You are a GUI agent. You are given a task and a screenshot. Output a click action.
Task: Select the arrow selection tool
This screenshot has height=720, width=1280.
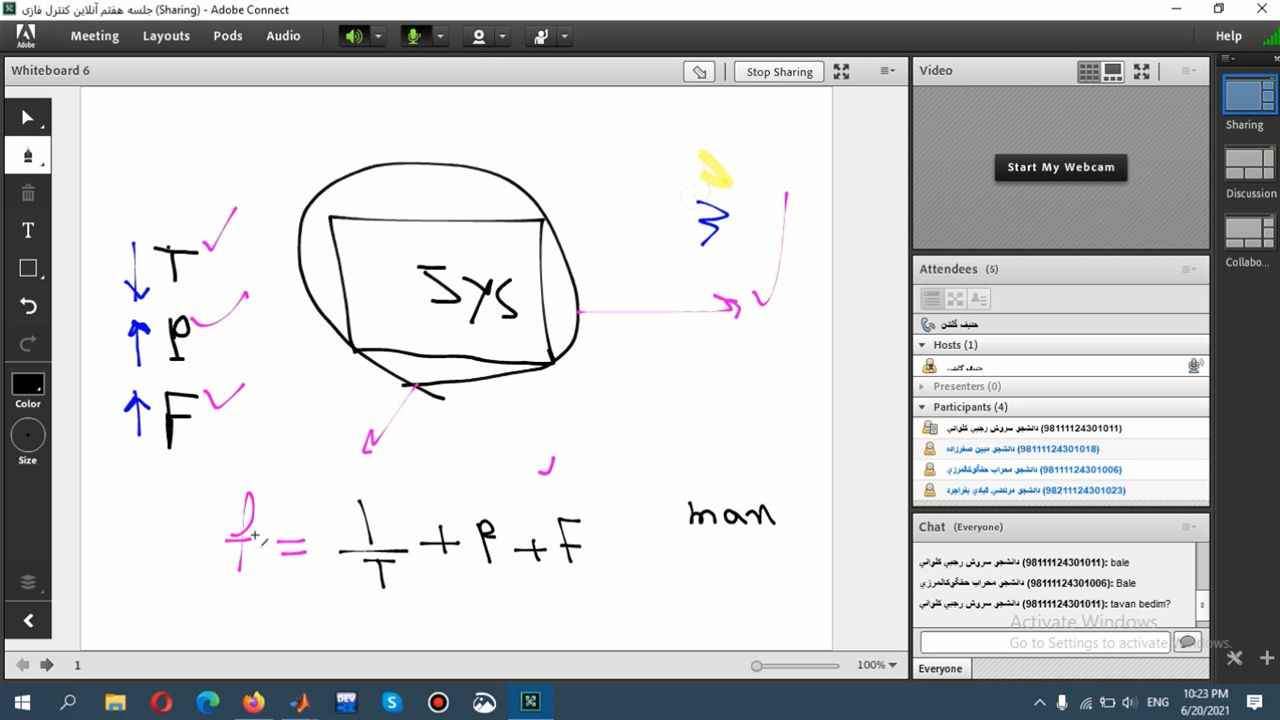pos(27,118)
